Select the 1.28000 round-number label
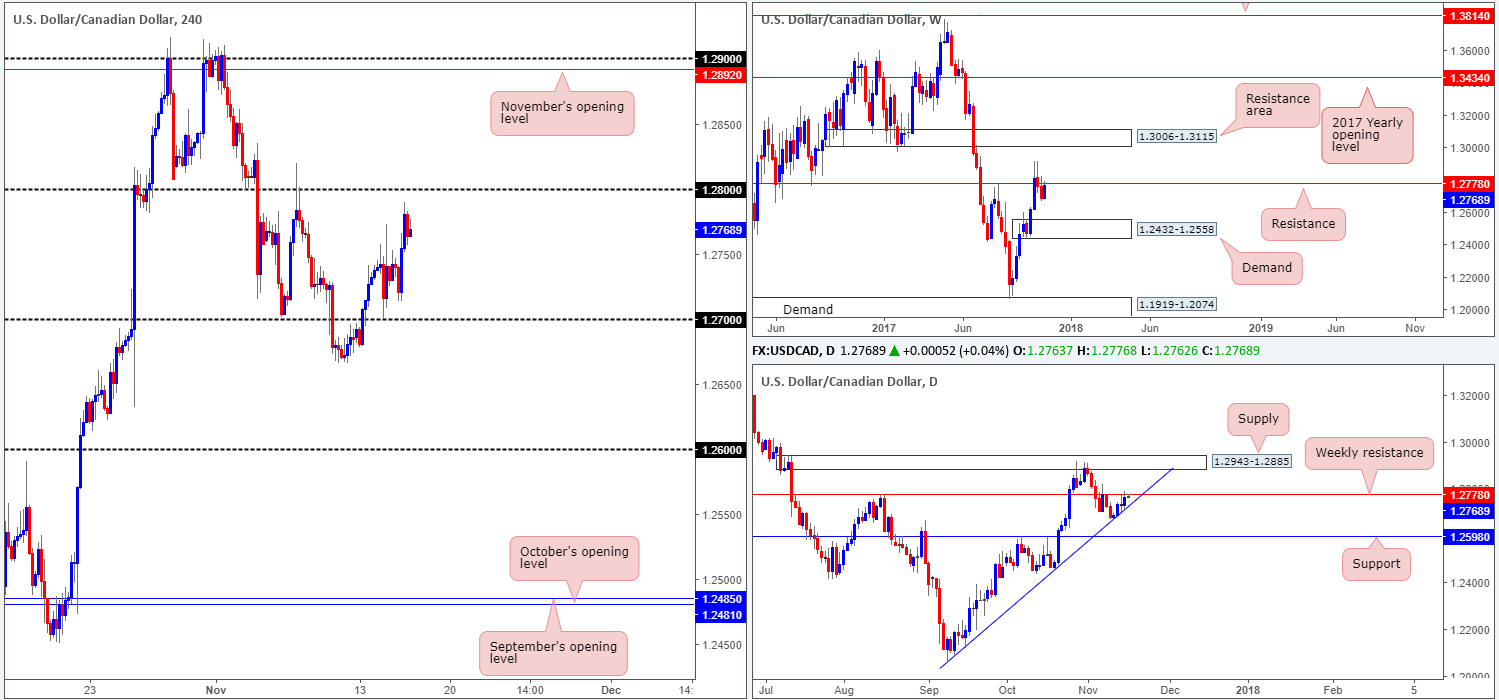The image size is (1499, 700). tap(721, 190)
